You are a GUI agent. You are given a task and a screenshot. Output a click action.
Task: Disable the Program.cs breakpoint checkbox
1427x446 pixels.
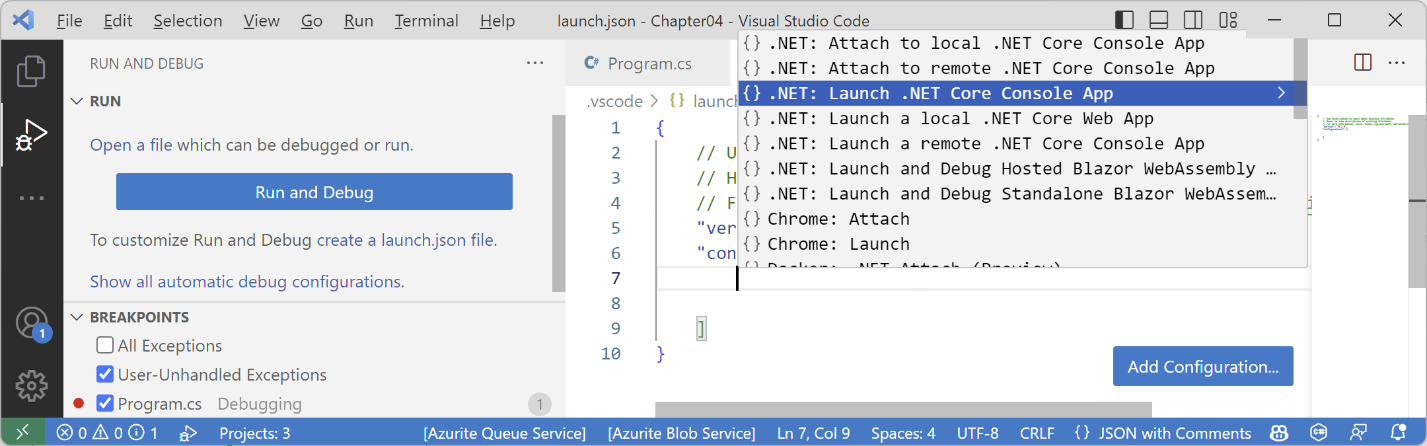105,404
